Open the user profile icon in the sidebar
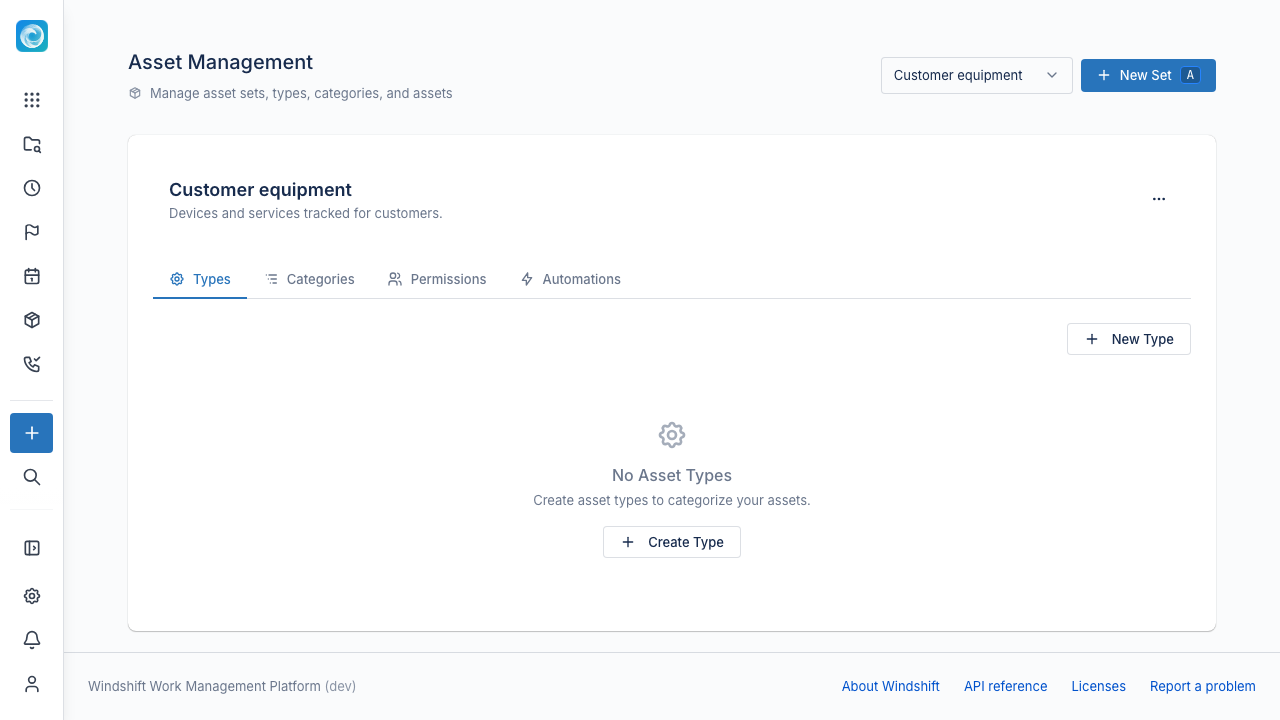 32,684
